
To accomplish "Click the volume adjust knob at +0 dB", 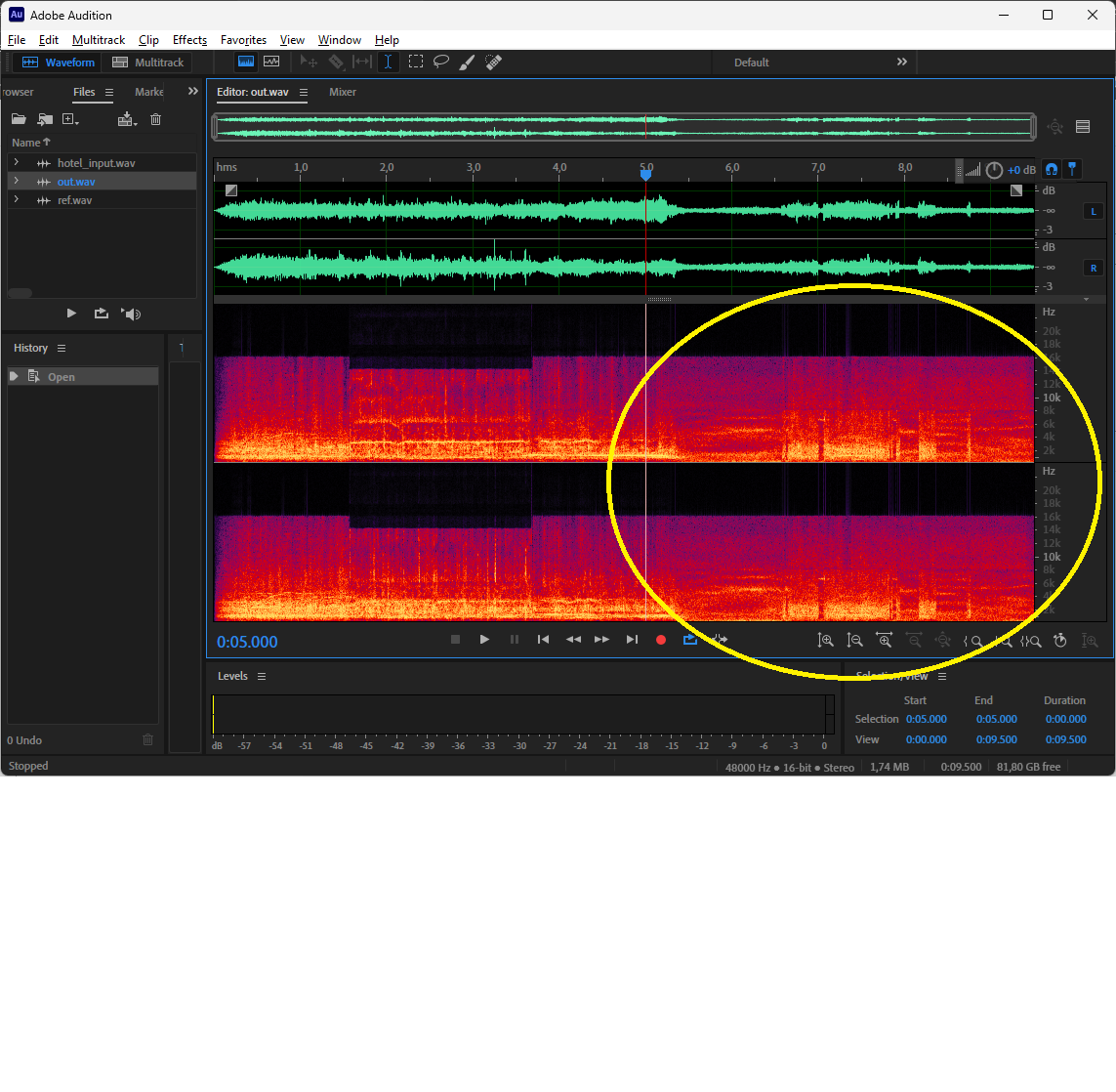I will coord(994,170).
